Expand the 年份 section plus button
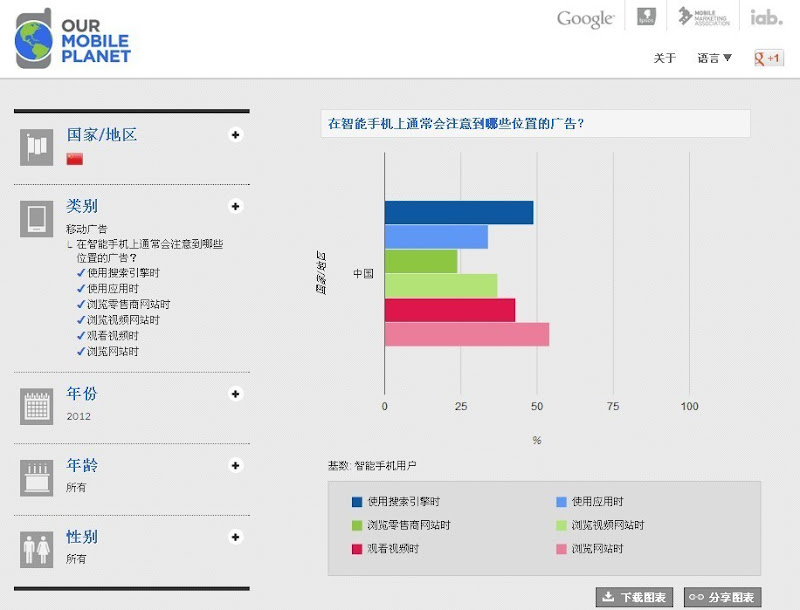The height and width of the screenshot is (610, 800). pyautogui.click(x=236, y=394)
